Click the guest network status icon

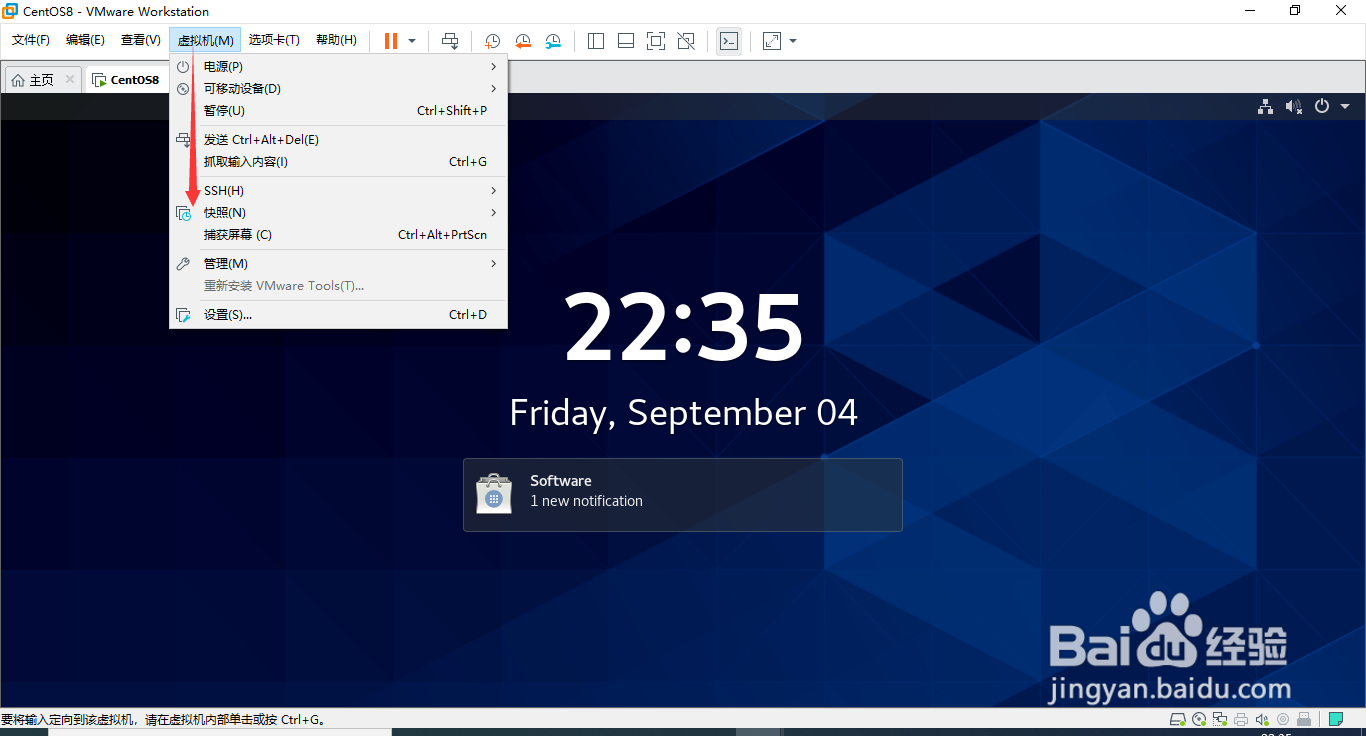(x=1265, y=106)
